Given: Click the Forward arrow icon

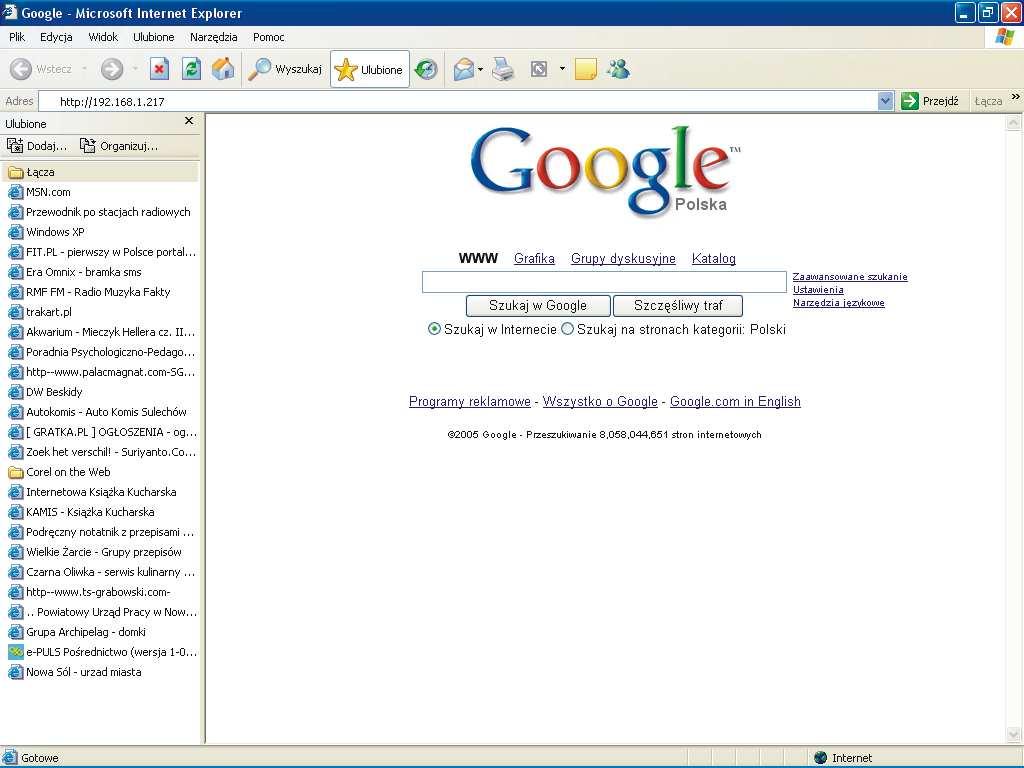Looking at the screenshot, I should [112, 69].
